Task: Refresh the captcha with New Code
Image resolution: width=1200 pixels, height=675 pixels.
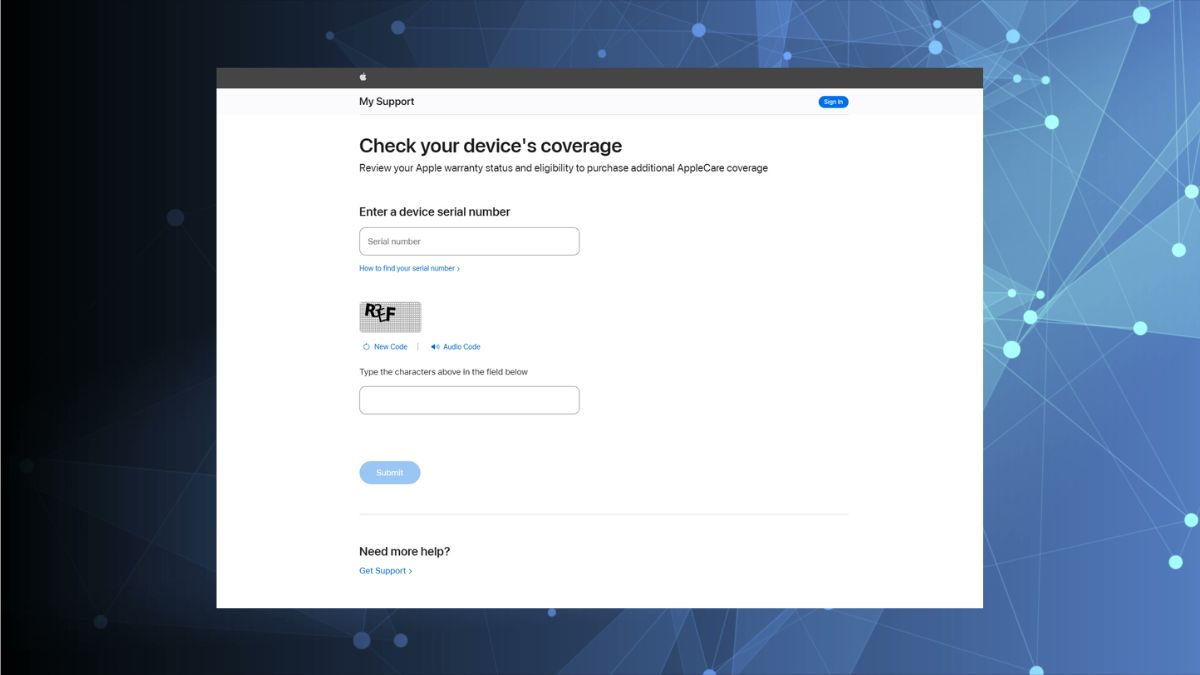Action: 385,347
